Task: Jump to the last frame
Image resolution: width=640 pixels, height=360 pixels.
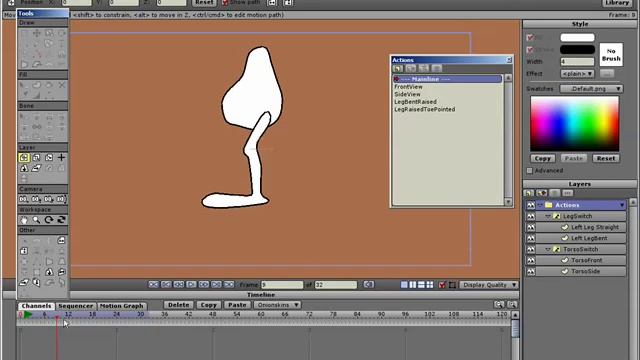Action: [x=229, y=284]
